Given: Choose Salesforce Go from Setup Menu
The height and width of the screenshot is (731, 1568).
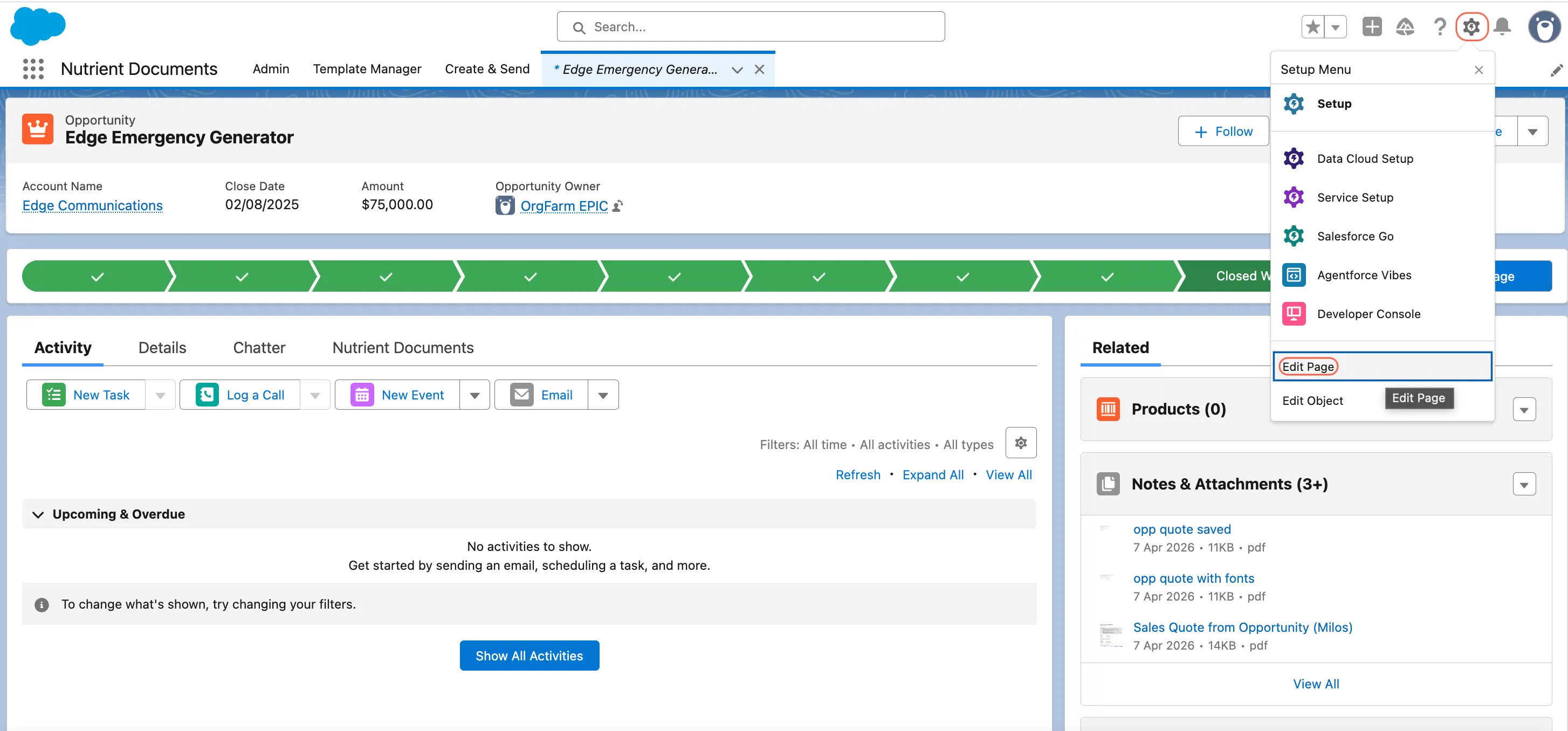Looking at the screenshot, I should [1382, 236].
